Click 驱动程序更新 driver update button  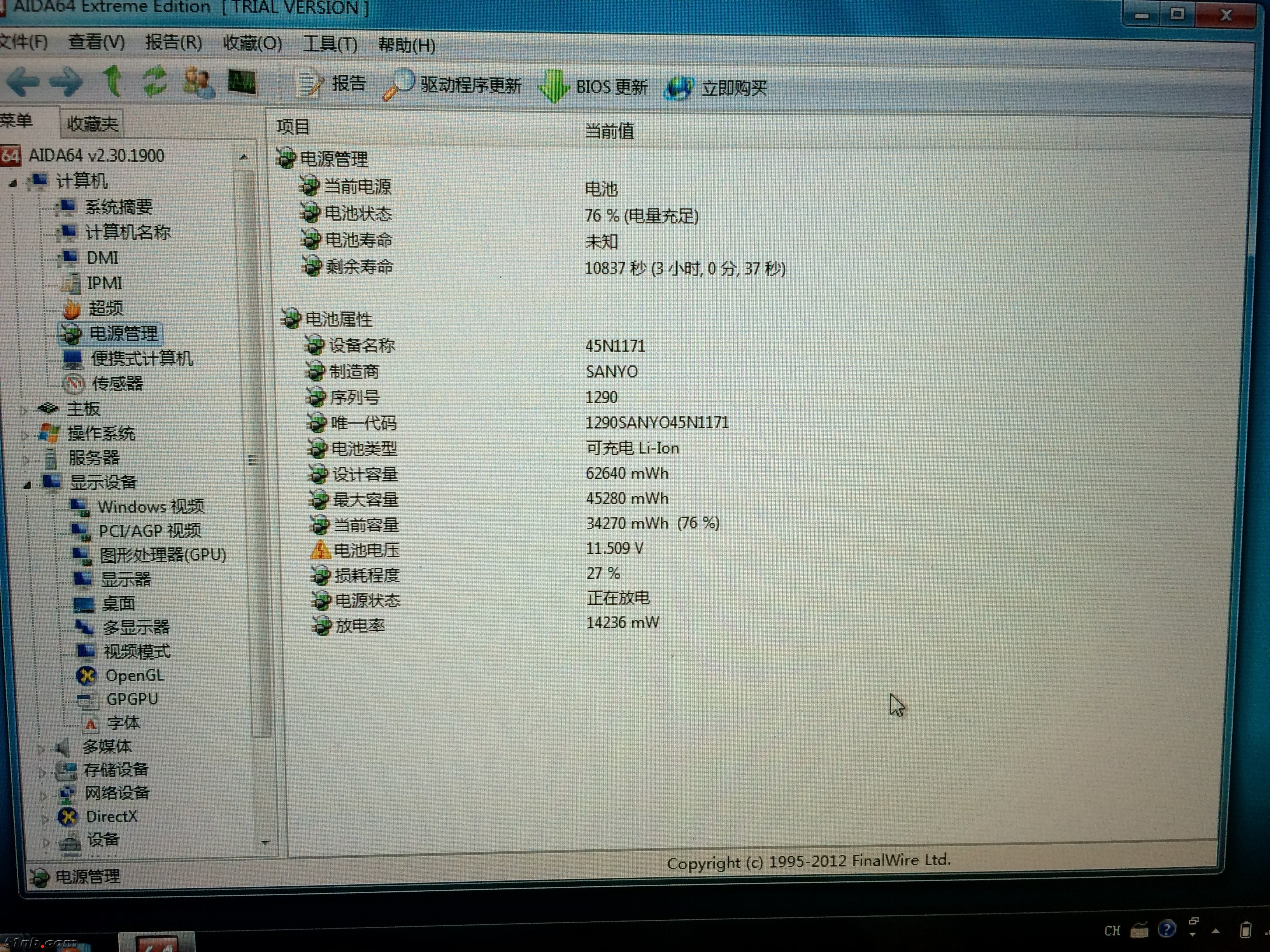coord(453,86)
